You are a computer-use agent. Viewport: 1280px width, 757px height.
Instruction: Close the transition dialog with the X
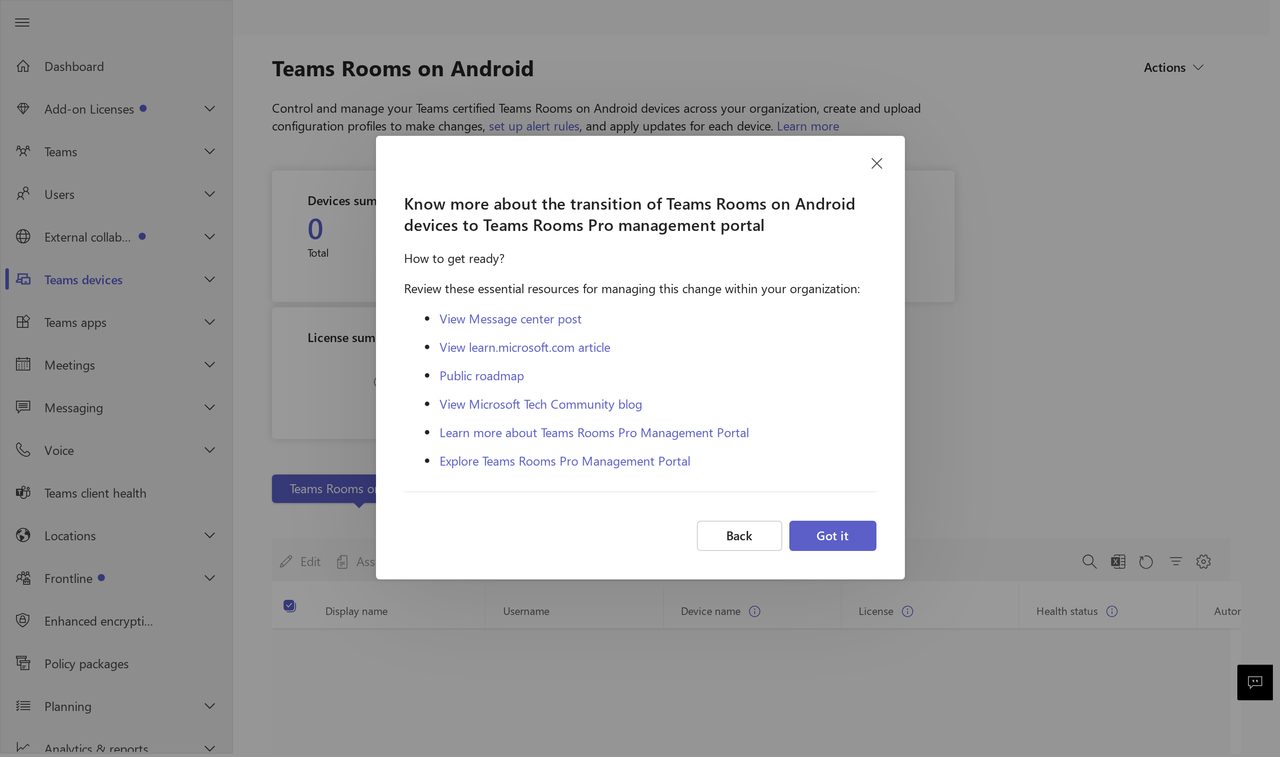coord(877,163)
